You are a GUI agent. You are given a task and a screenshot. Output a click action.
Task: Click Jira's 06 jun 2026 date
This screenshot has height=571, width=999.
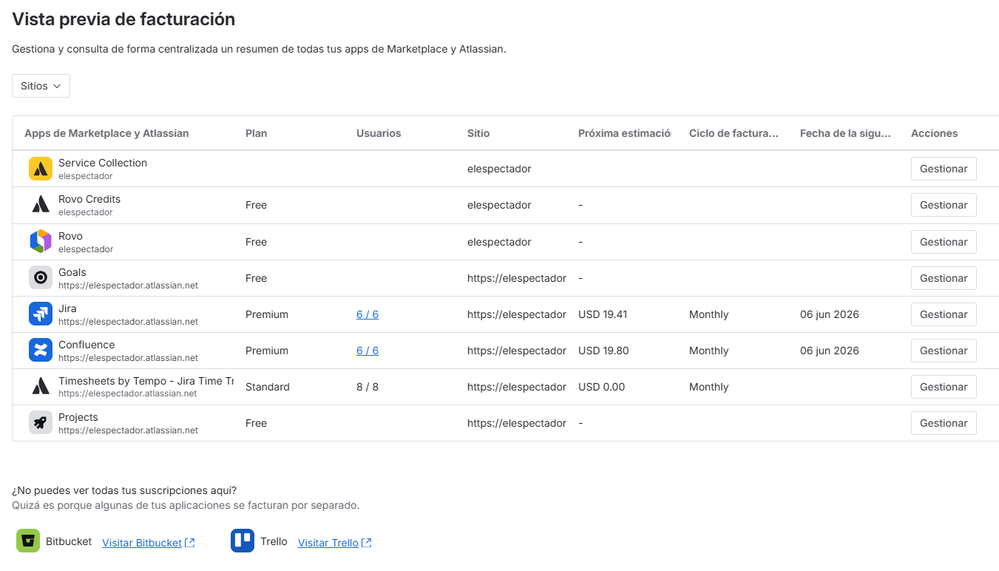[830, 315]
